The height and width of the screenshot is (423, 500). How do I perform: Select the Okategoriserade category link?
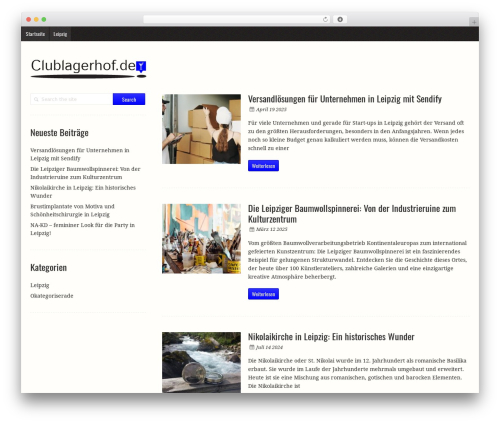pos(52,296)
